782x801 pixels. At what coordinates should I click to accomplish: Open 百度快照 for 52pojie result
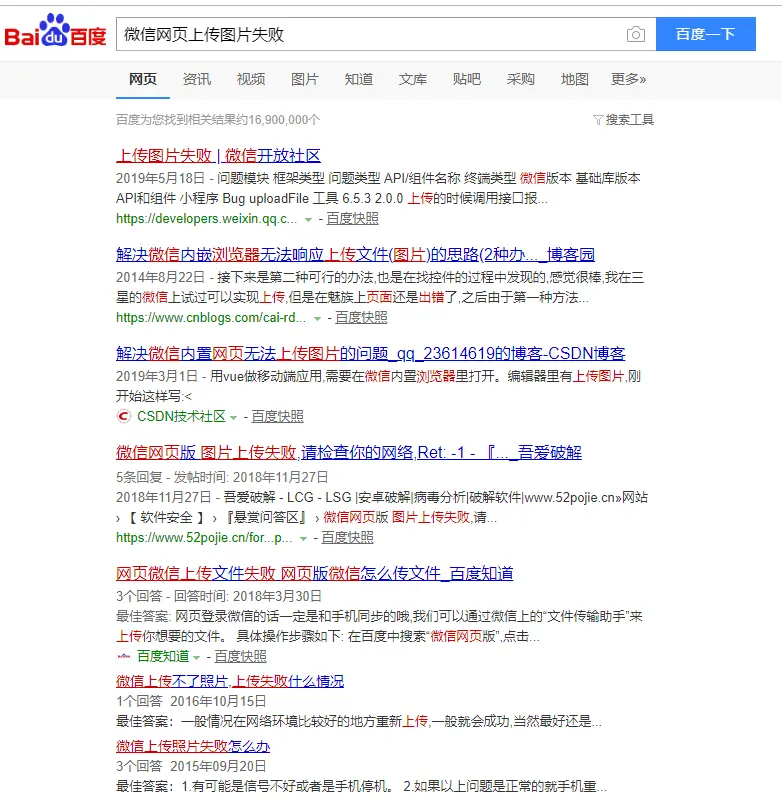pyautogui.click(x=347, y=537)
